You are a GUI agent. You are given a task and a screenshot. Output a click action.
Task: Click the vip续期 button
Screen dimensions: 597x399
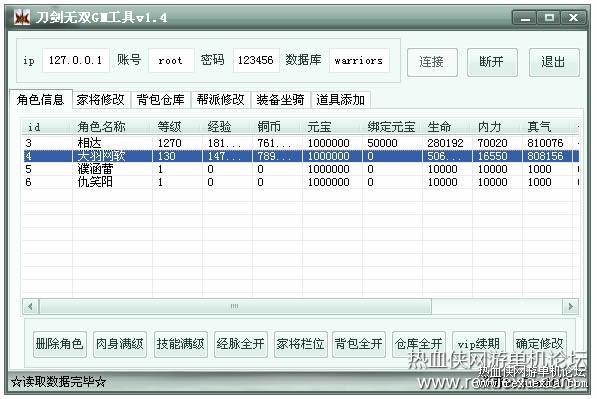click(x=479, y=344)
